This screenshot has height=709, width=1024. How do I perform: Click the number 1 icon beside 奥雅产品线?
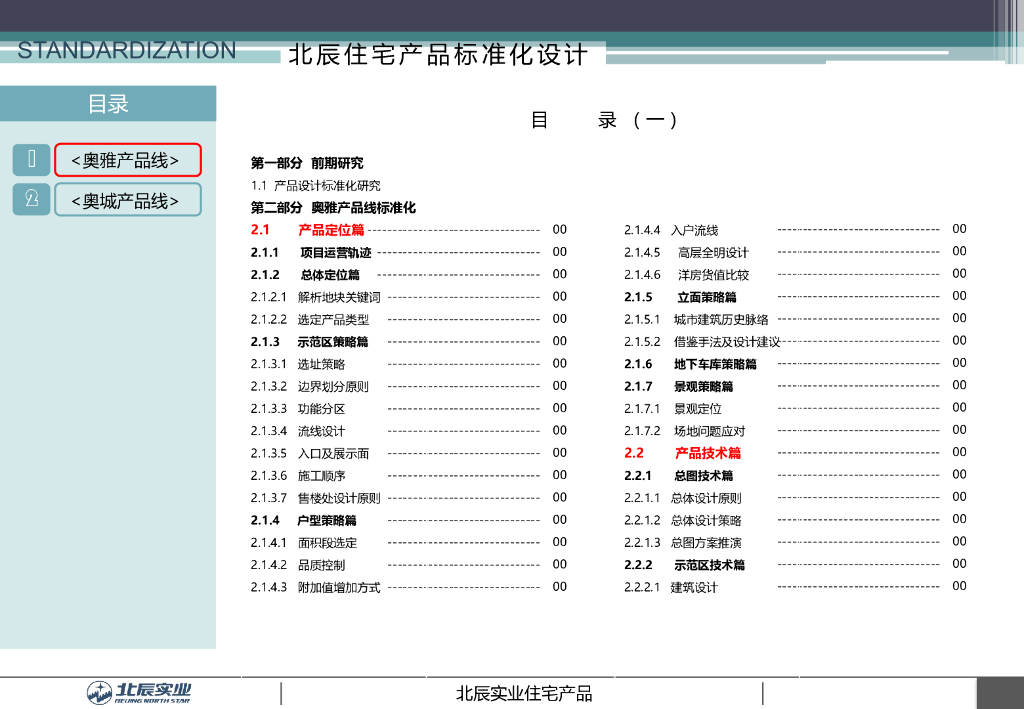[x=32, y=160]
